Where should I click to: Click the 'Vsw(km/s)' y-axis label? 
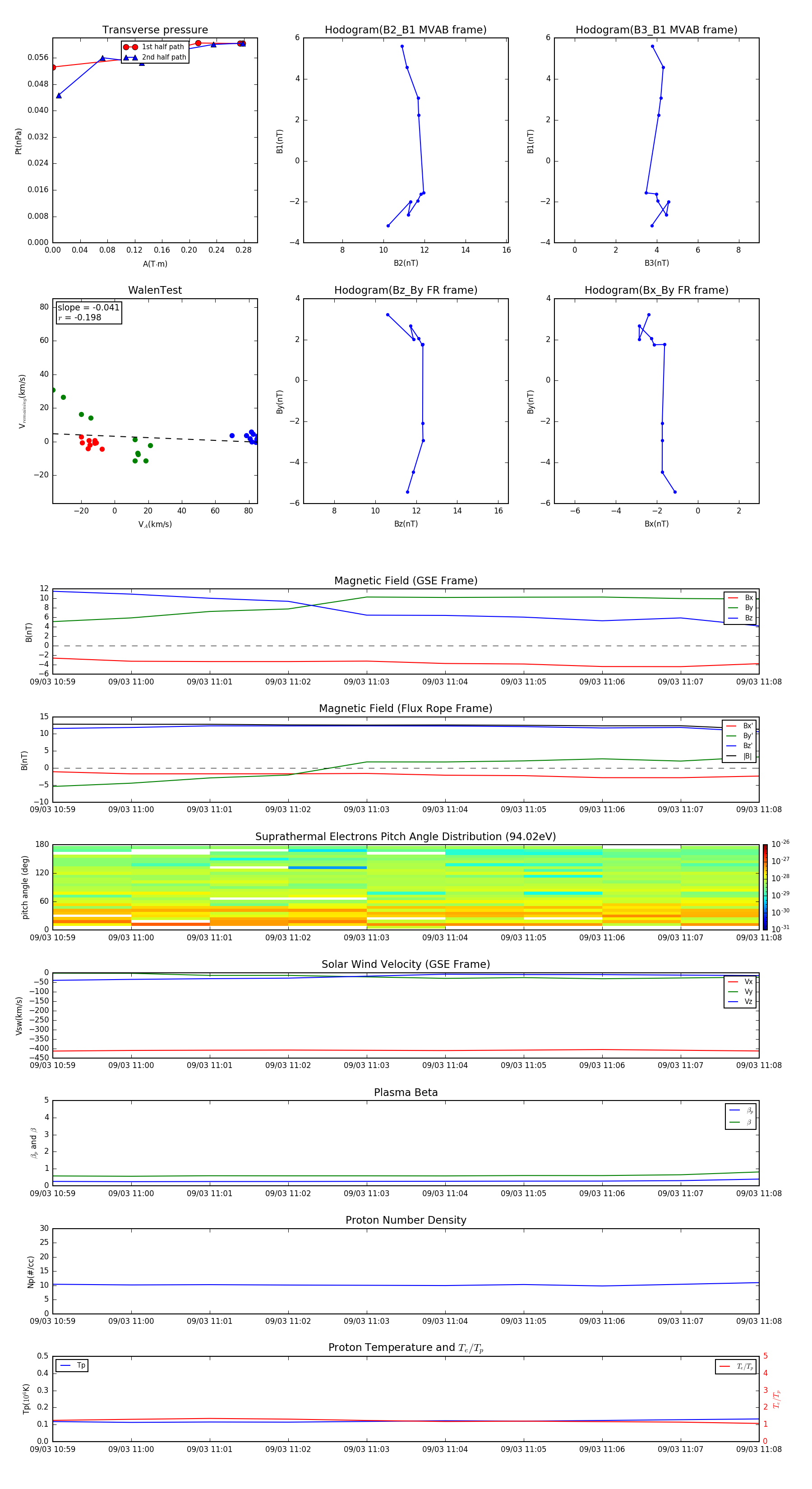tap(18, 1016)
